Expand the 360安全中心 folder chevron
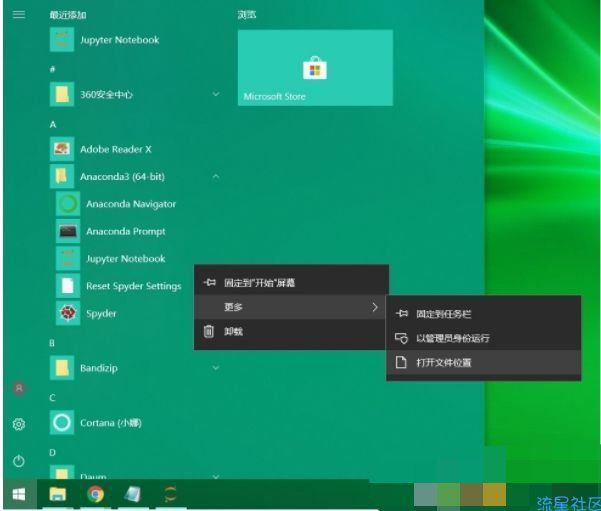The width and height of the screenshot is (601, 511). 216,94
